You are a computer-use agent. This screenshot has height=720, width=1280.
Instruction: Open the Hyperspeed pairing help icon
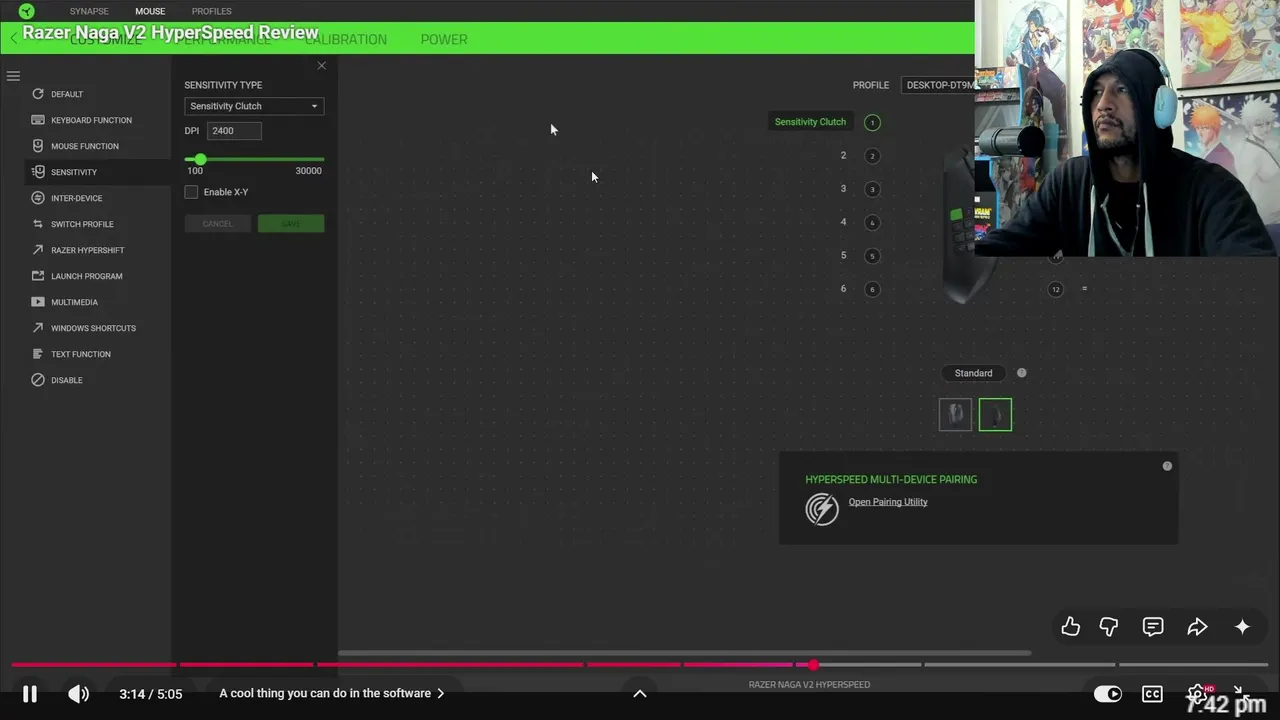coord(1167,466)
